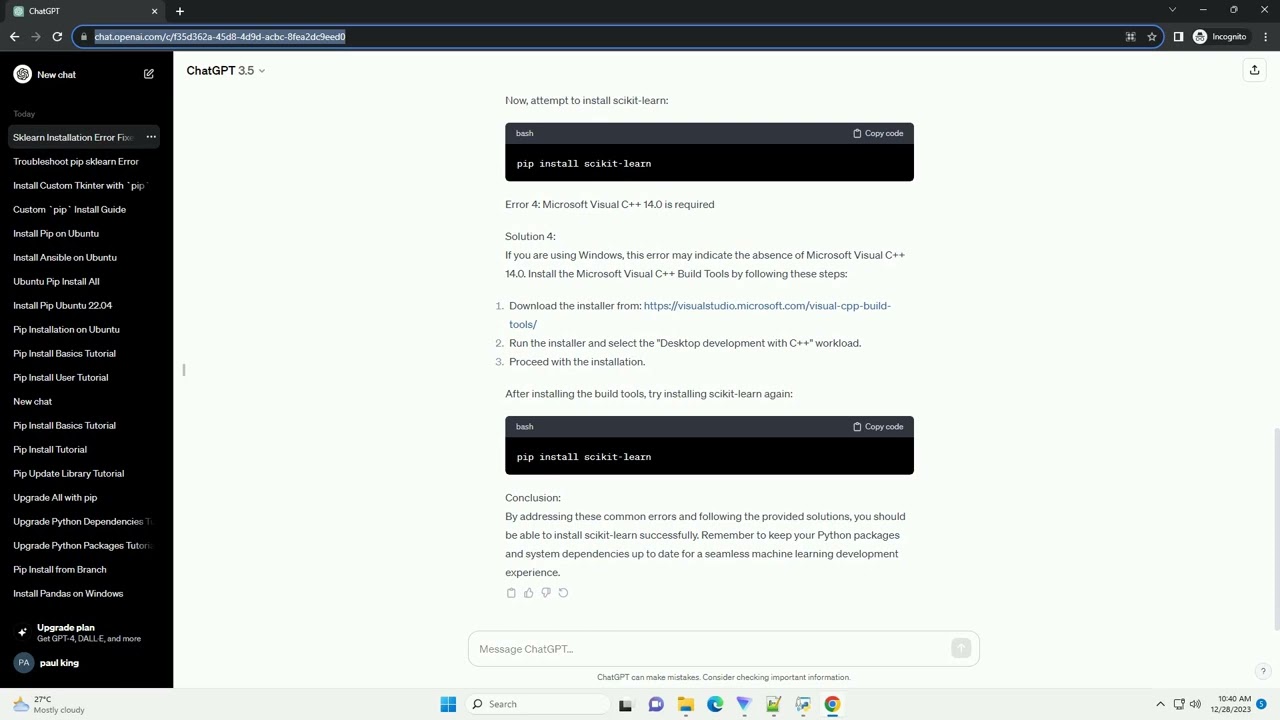Select the Pip Installation on Ubuntu chat
This screenshot has height=720, width=1280.
pyautogui.click(x=66, y=329)
